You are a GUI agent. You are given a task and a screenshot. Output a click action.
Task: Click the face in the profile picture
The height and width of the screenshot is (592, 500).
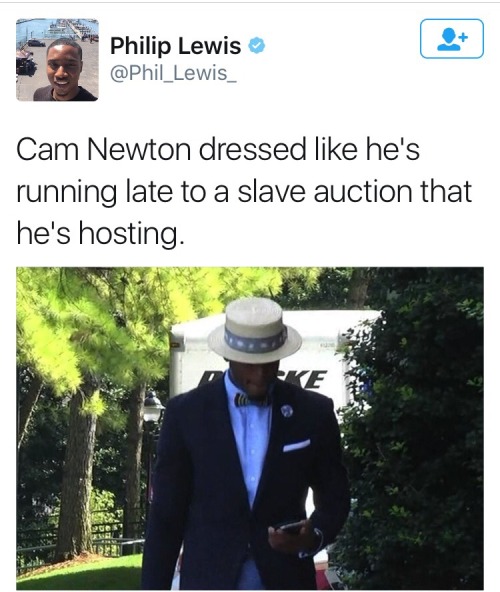coord(64,64)
